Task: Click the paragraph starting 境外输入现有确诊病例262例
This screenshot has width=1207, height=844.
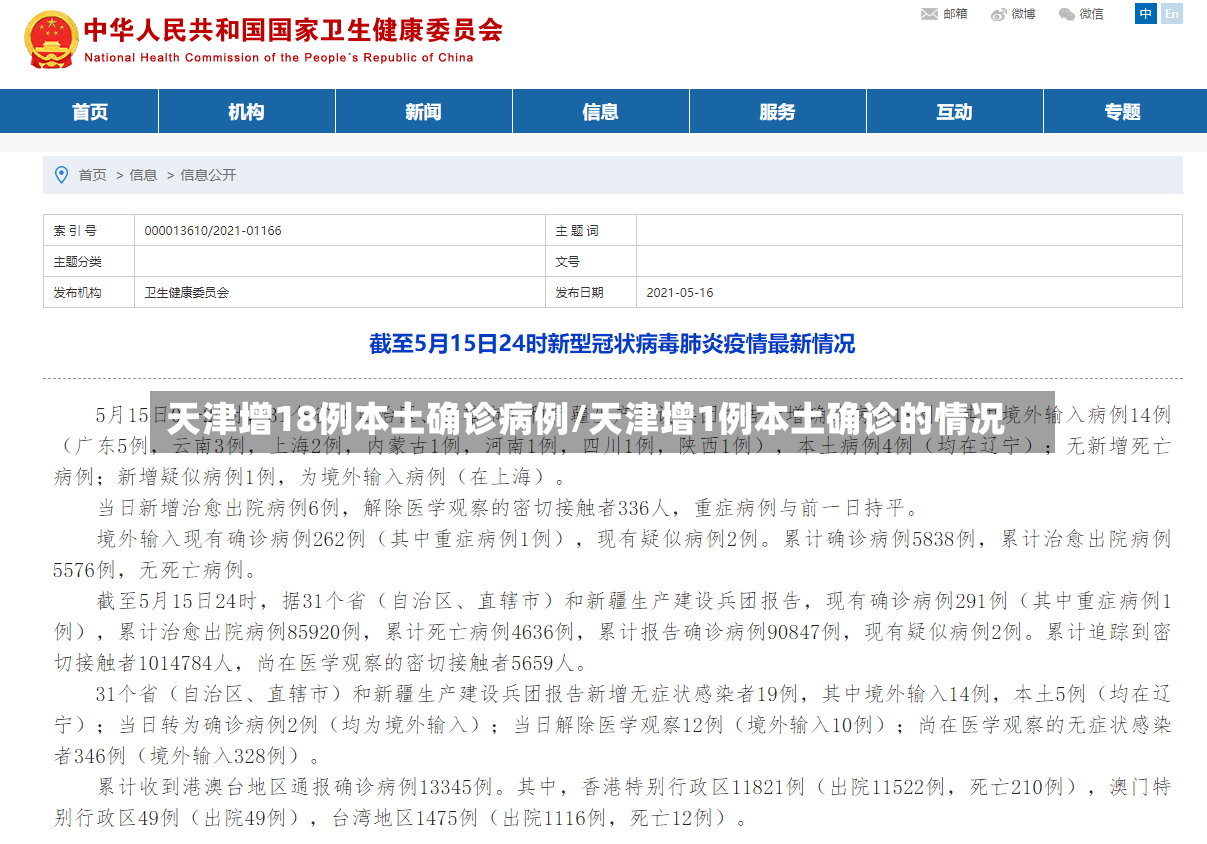Action: point(612,555)
